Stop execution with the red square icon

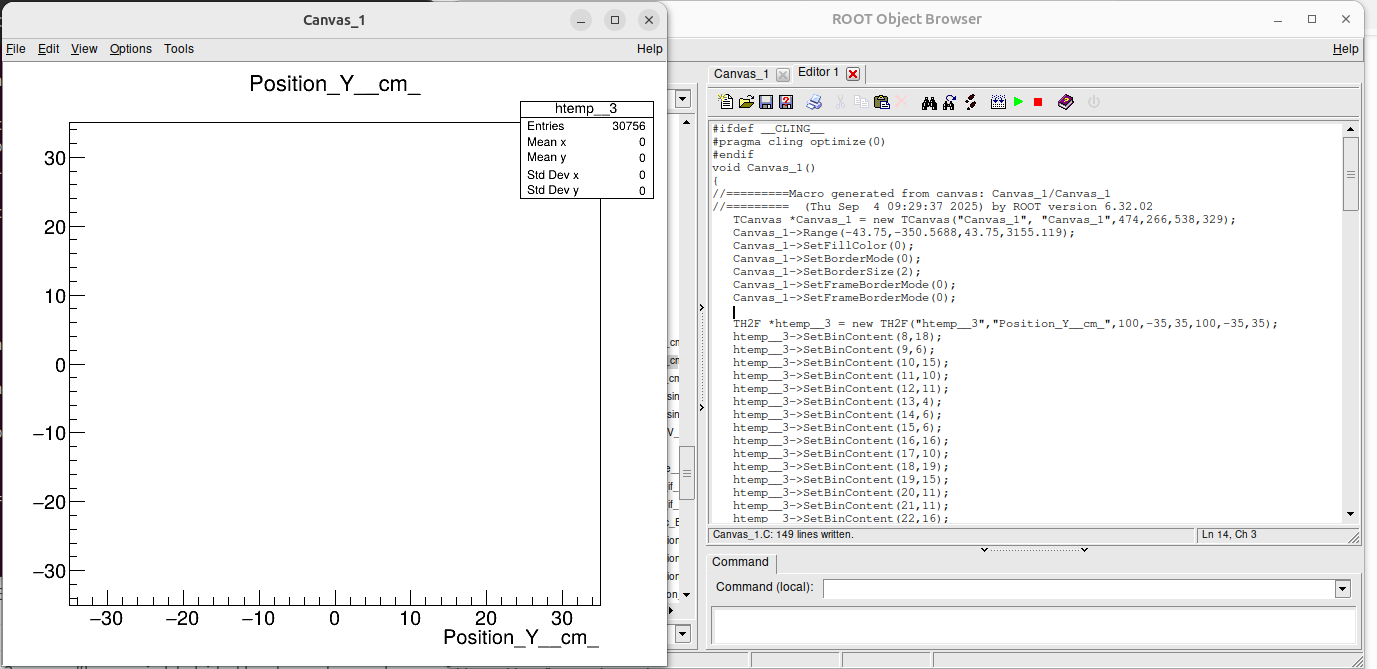click(x=1038, y=102)
